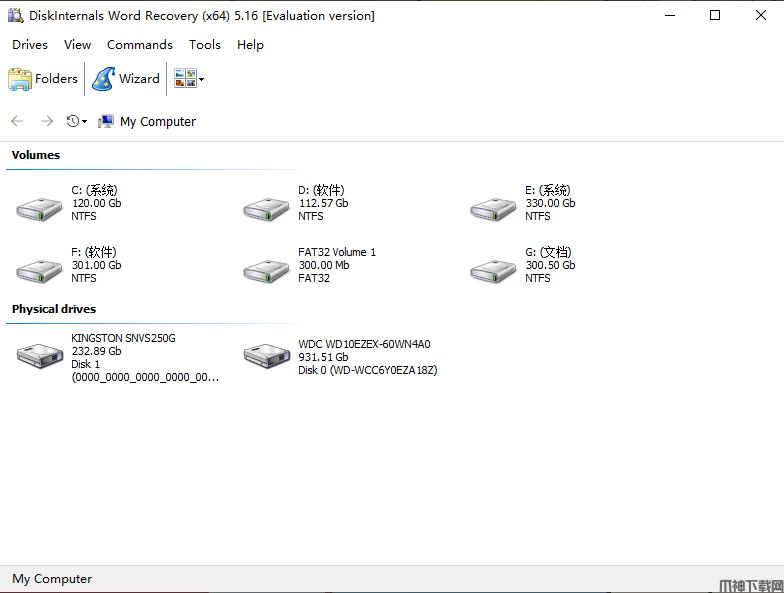The image size is (784, 593).
Task: Click the DiskInternals app title icon
Action: (x=16, y=16)
